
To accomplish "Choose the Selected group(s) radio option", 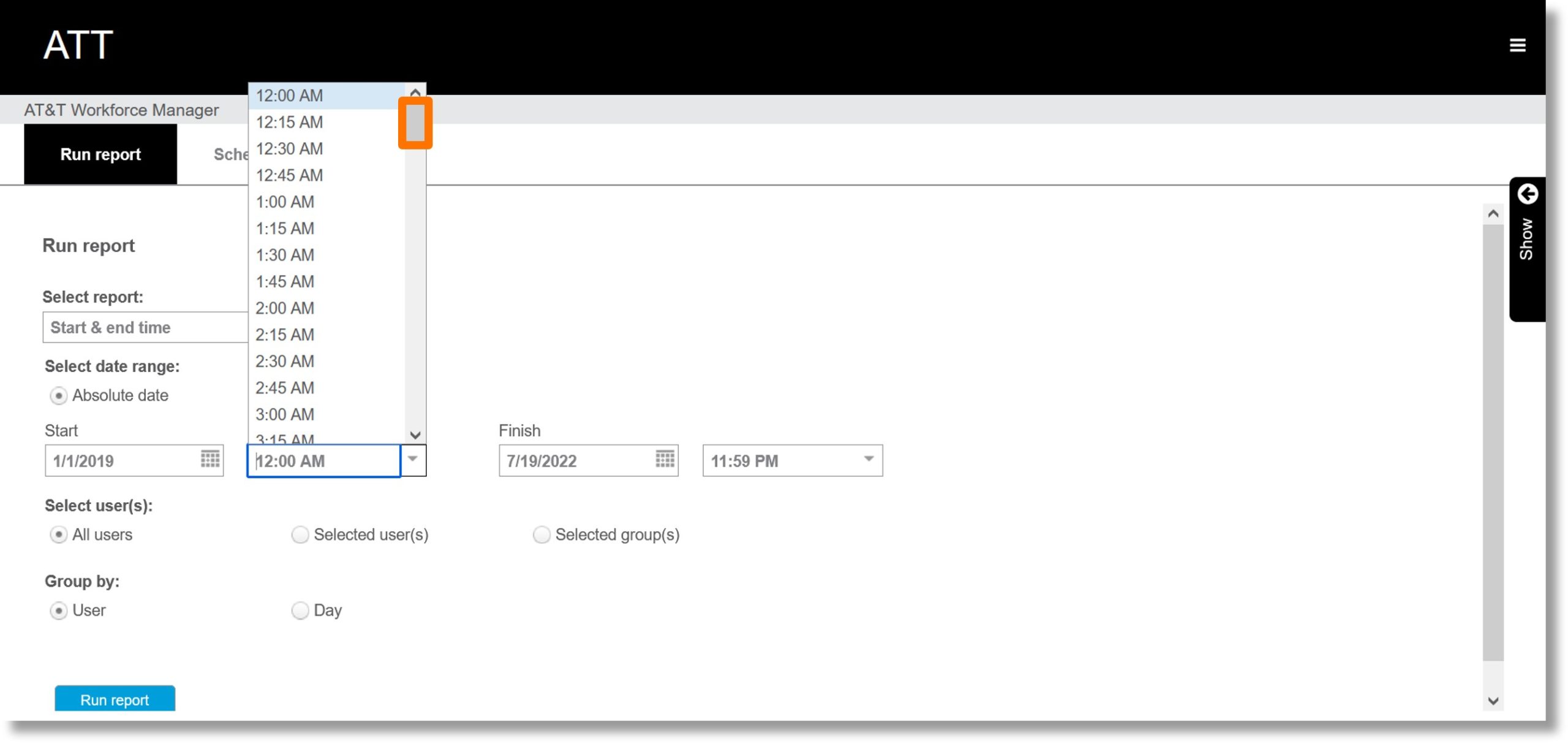I will 541,535.
